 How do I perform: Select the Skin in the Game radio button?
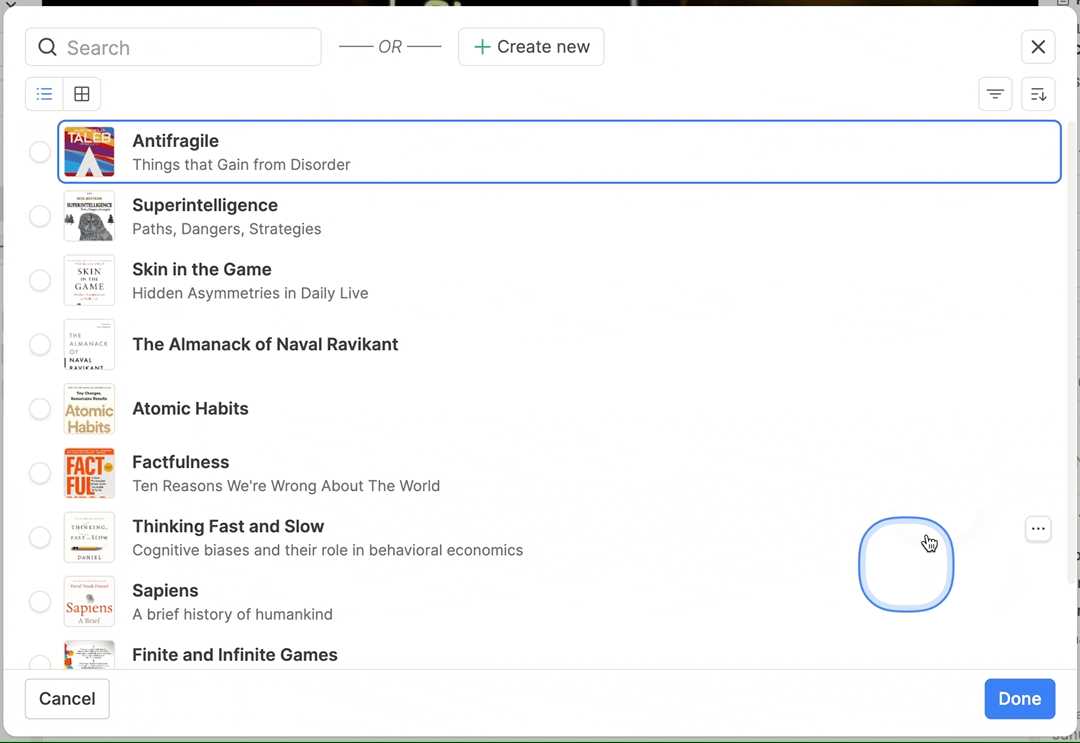point(40,280)
